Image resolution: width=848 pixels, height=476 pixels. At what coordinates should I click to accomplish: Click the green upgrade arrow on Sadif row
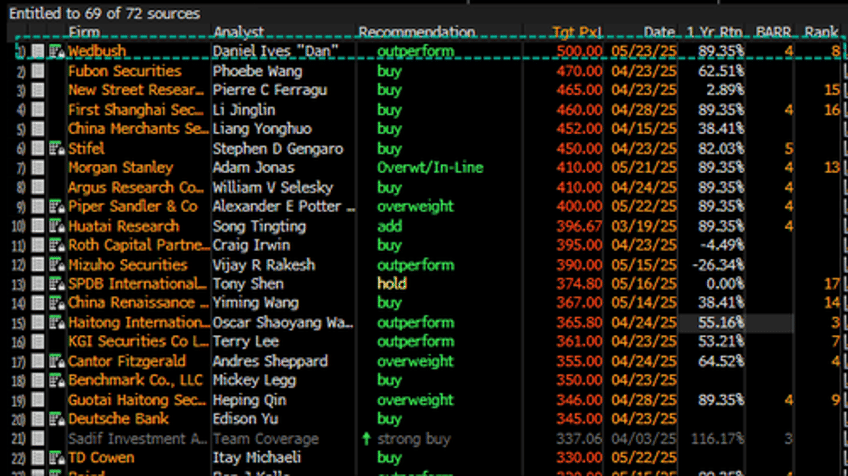[x=366, y=439]
